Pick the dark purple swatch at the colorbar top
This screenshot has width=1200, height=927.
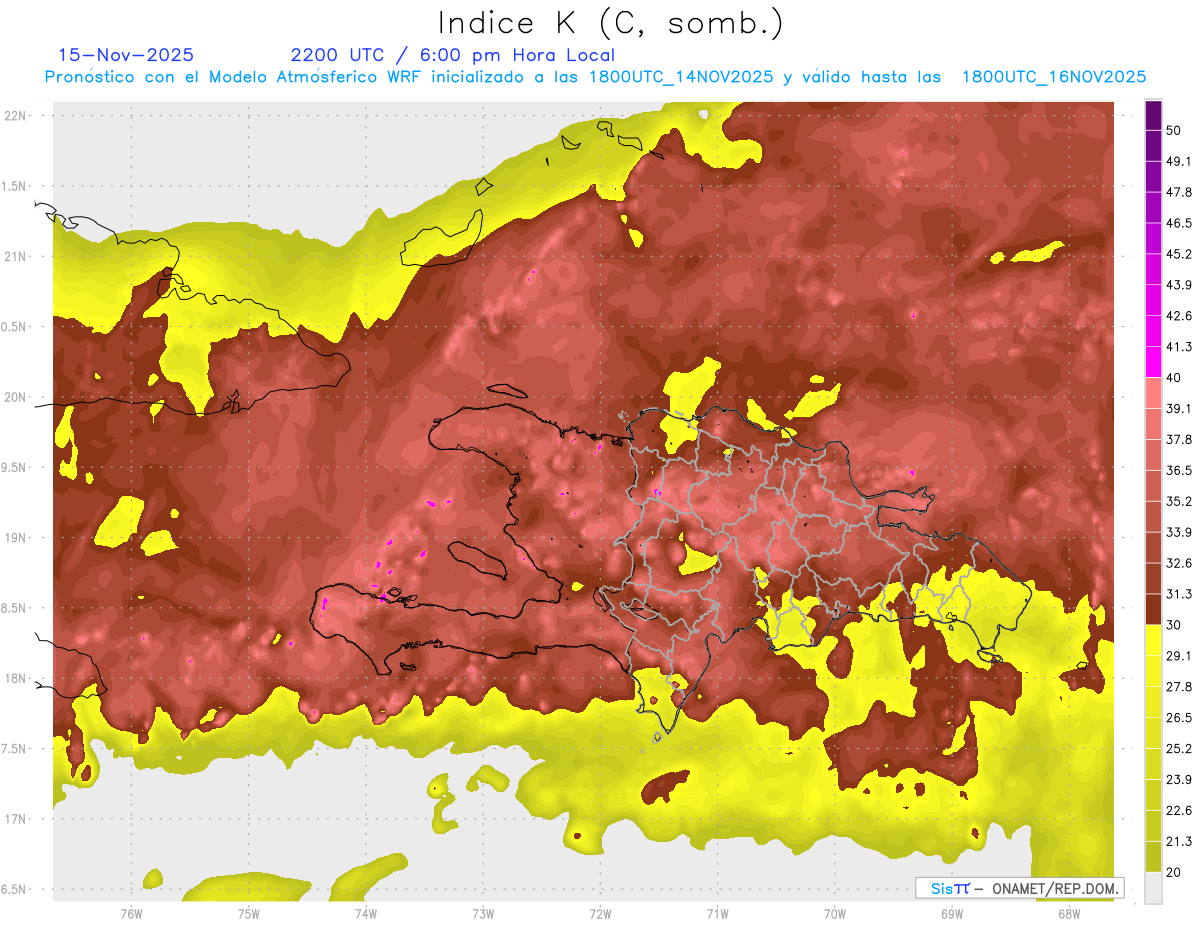point(1153,115)
